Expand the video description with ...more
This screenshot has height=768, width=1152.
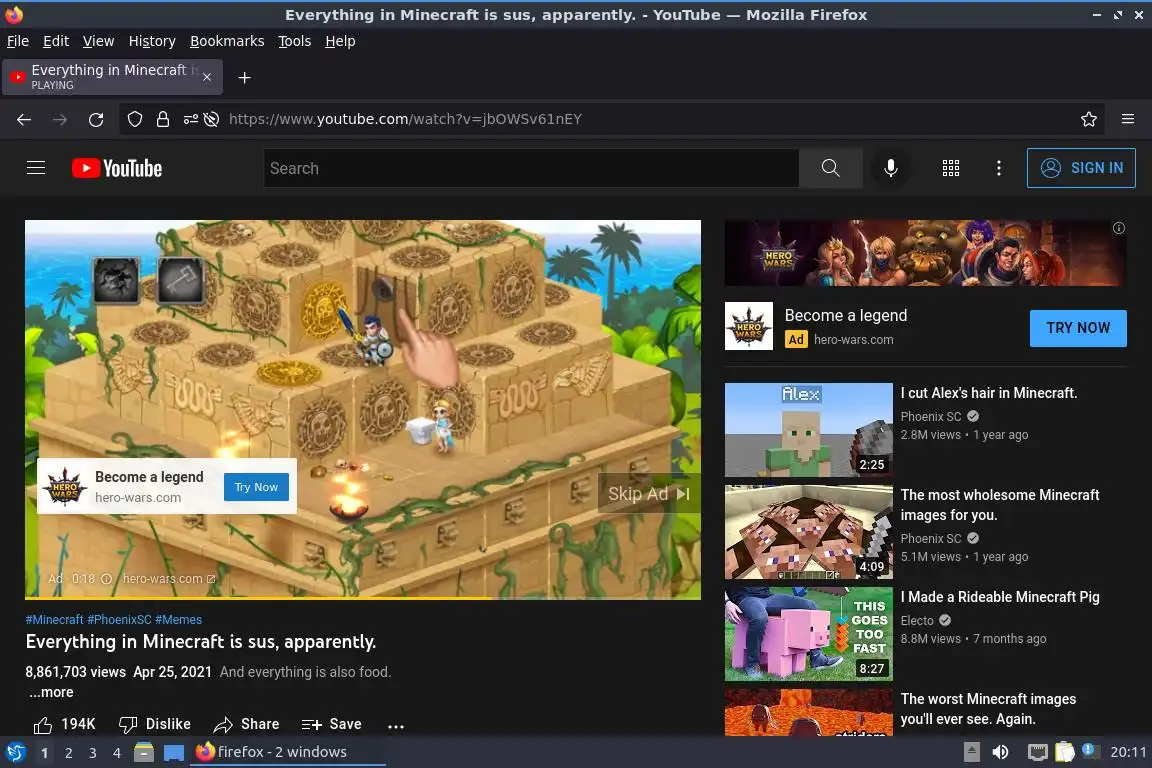[x=51, y=692]
